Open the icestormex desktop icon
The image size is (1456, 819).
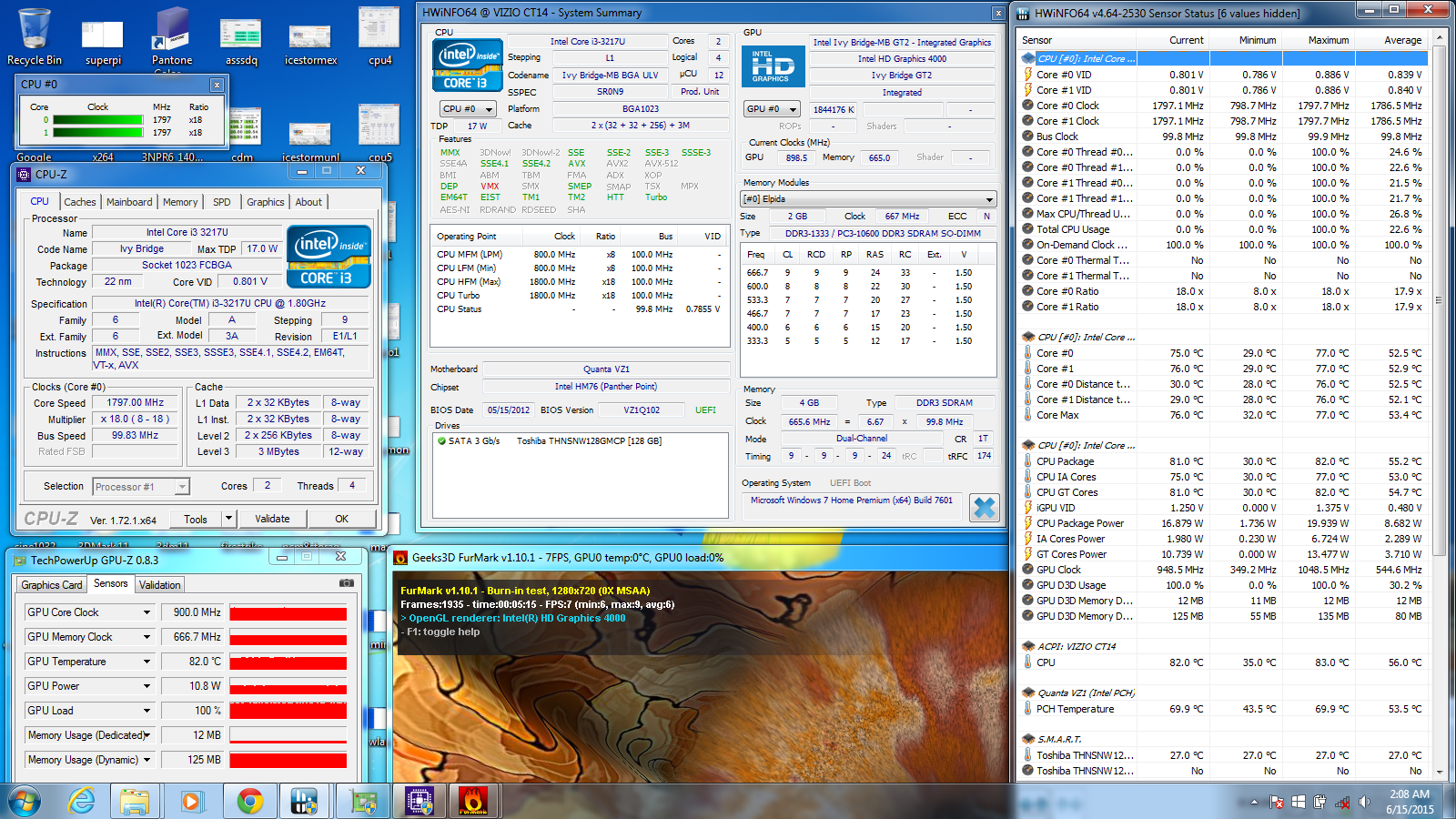[310, 41]
